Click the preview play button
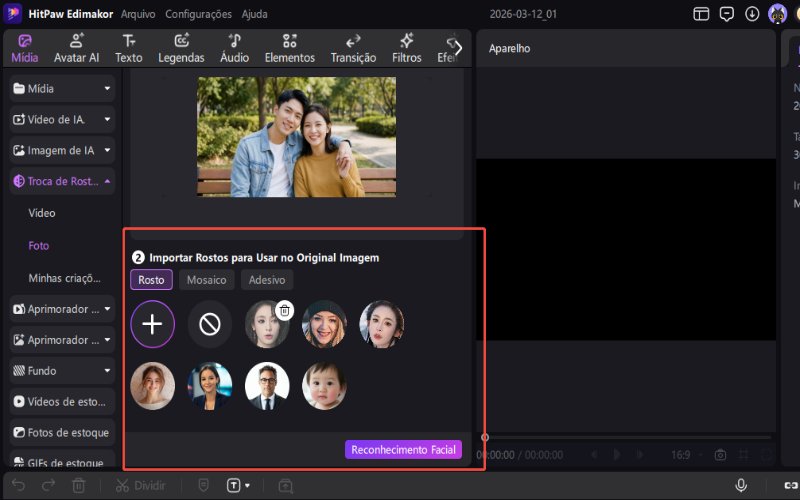 coord(617,454)
